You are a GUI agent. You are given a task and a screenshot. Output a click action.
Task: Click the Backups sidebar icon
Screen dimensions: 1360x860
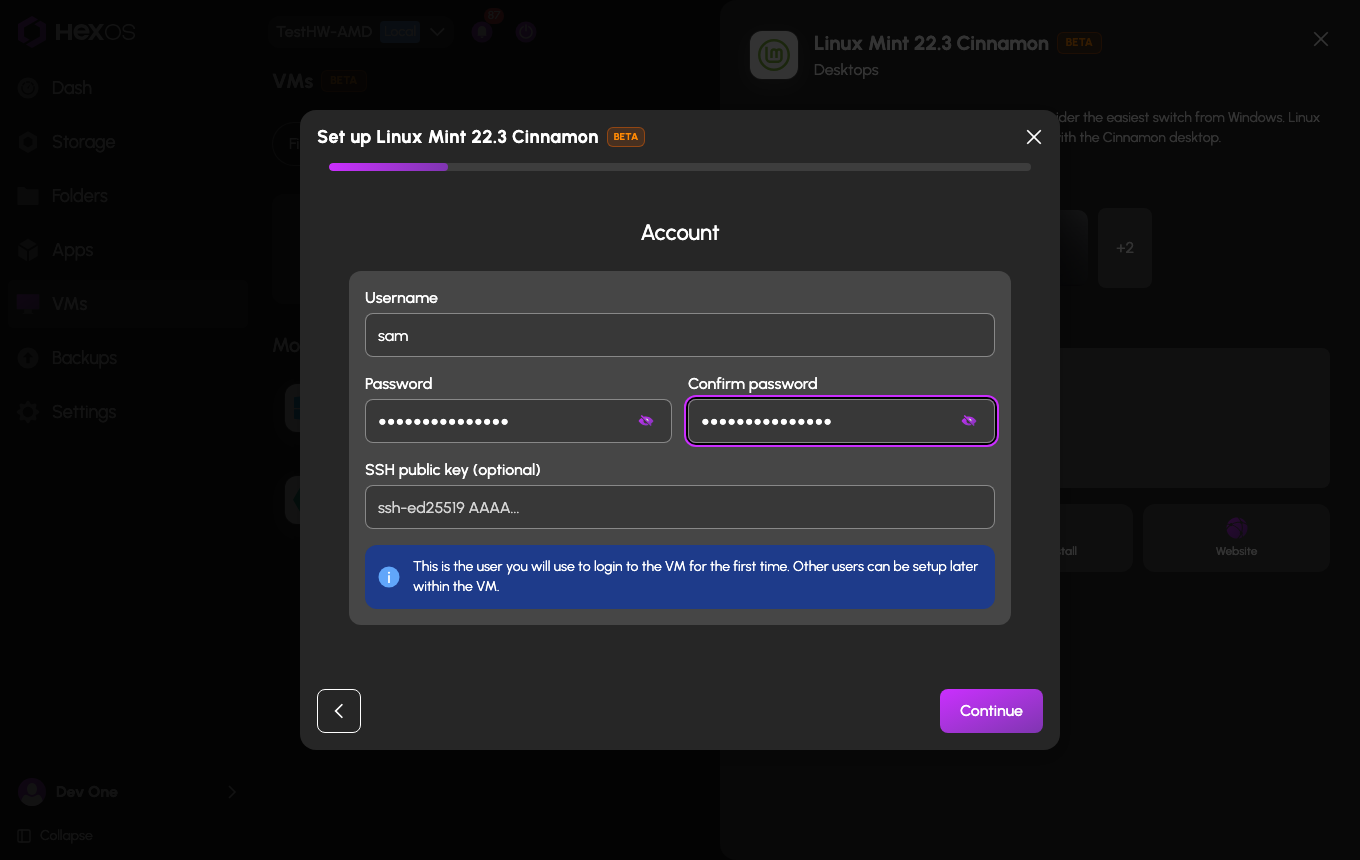click(28, 358)
